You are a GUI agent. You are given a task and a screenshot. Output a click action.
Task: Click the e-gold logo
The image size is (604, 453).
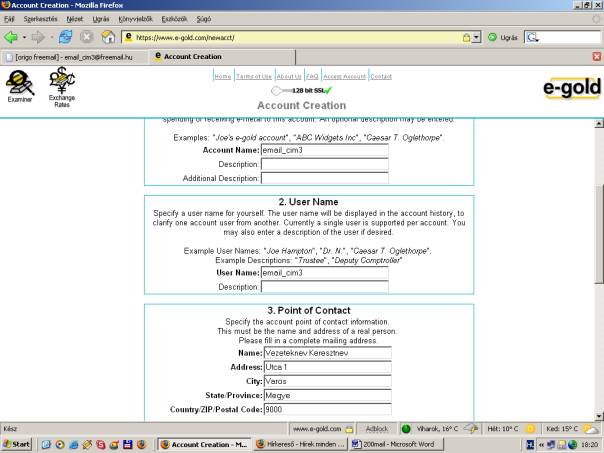(571, 89)
